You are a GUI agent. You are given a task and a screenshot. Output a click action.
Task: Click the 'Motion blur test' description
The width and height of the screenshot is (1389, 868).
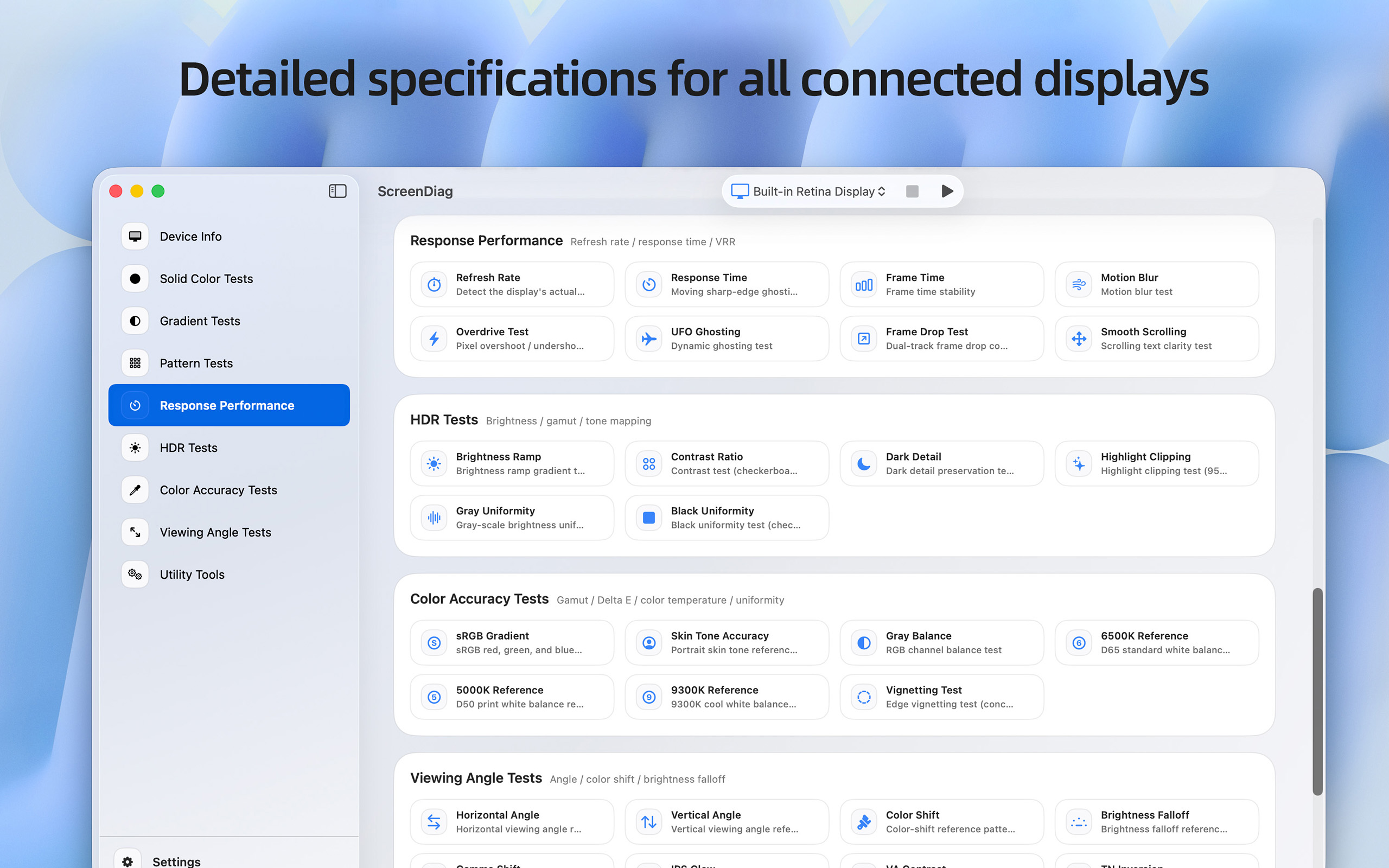coord(1137,292)
